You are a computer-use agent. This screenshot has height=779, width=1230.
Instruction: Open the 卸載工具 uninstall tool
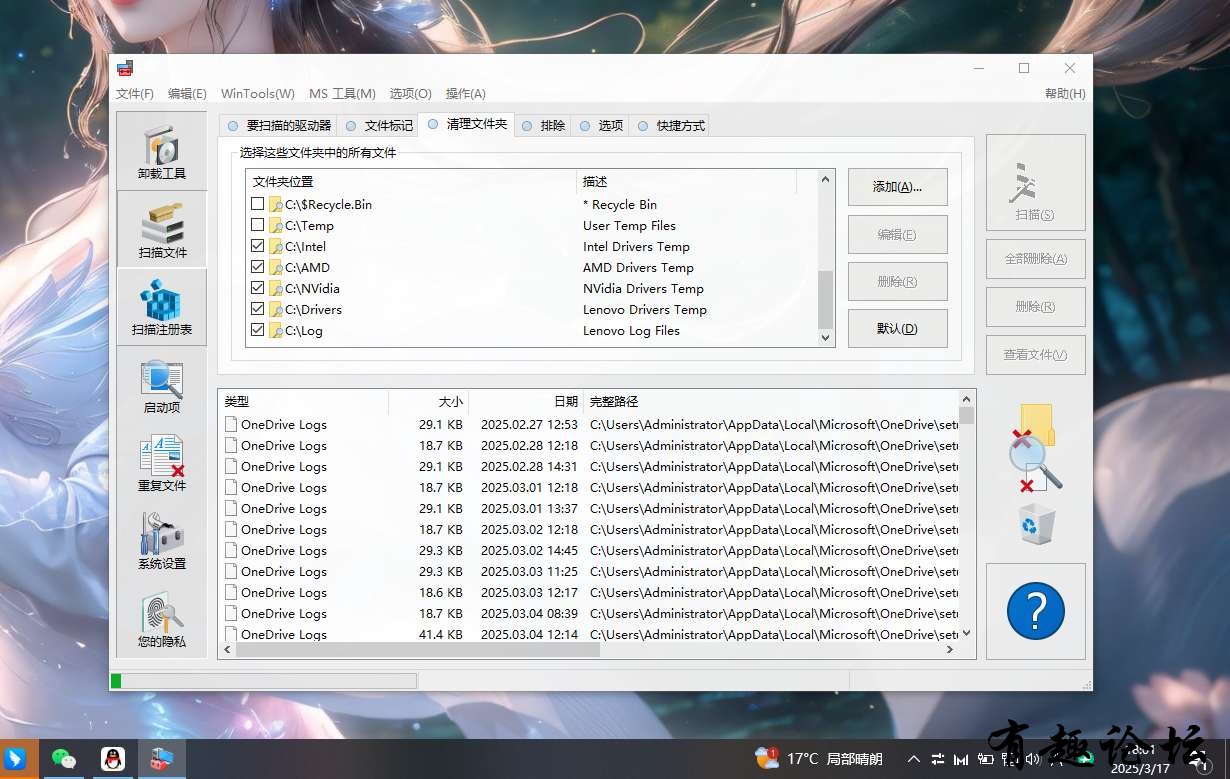pos(161,152)
